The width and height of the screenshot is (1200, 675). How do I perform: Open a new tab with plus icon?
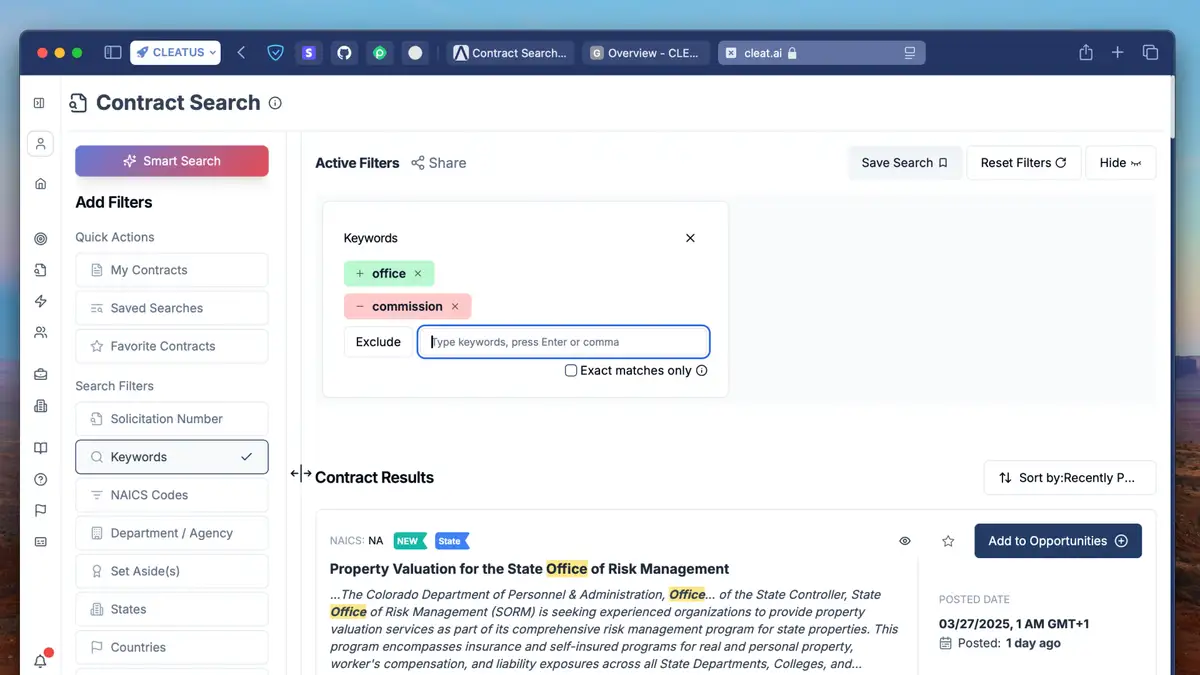click(1118, 53)
